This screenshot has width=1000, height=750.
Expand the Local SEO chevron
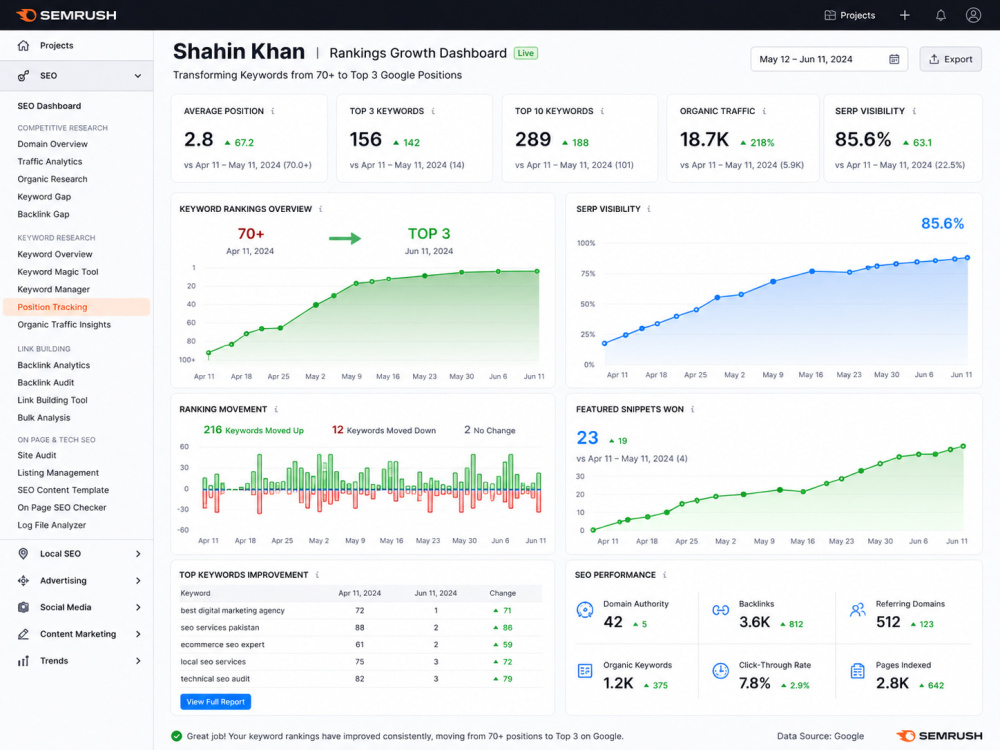point(138,554)
